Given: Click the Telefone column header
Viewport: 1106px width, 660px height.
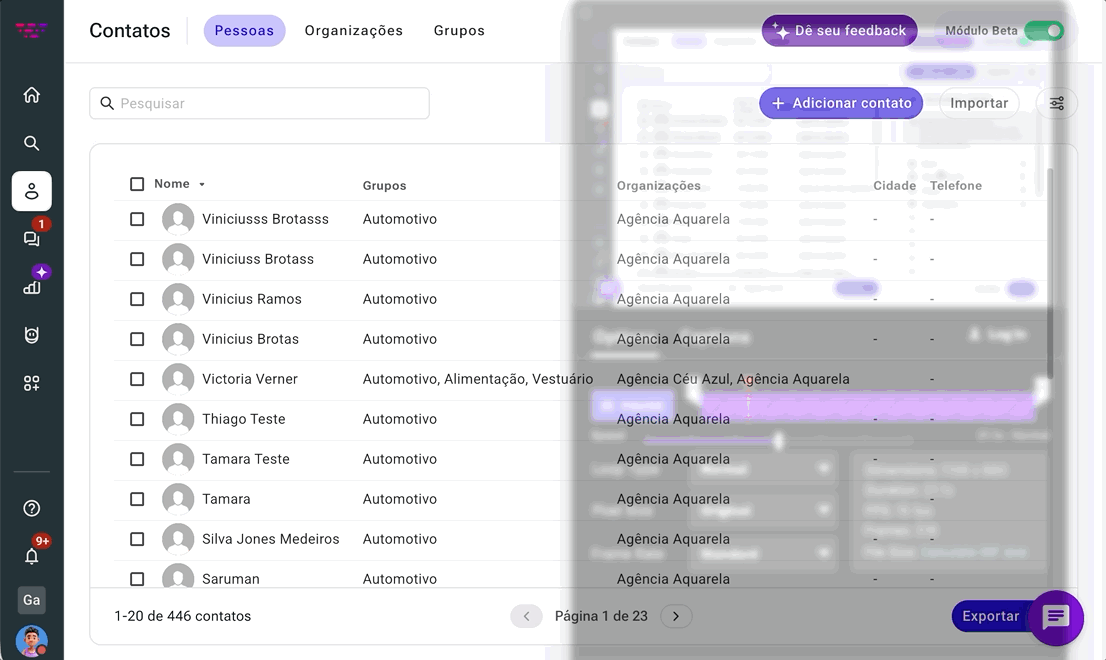Looking at the screenshot, I should (956, 185).
